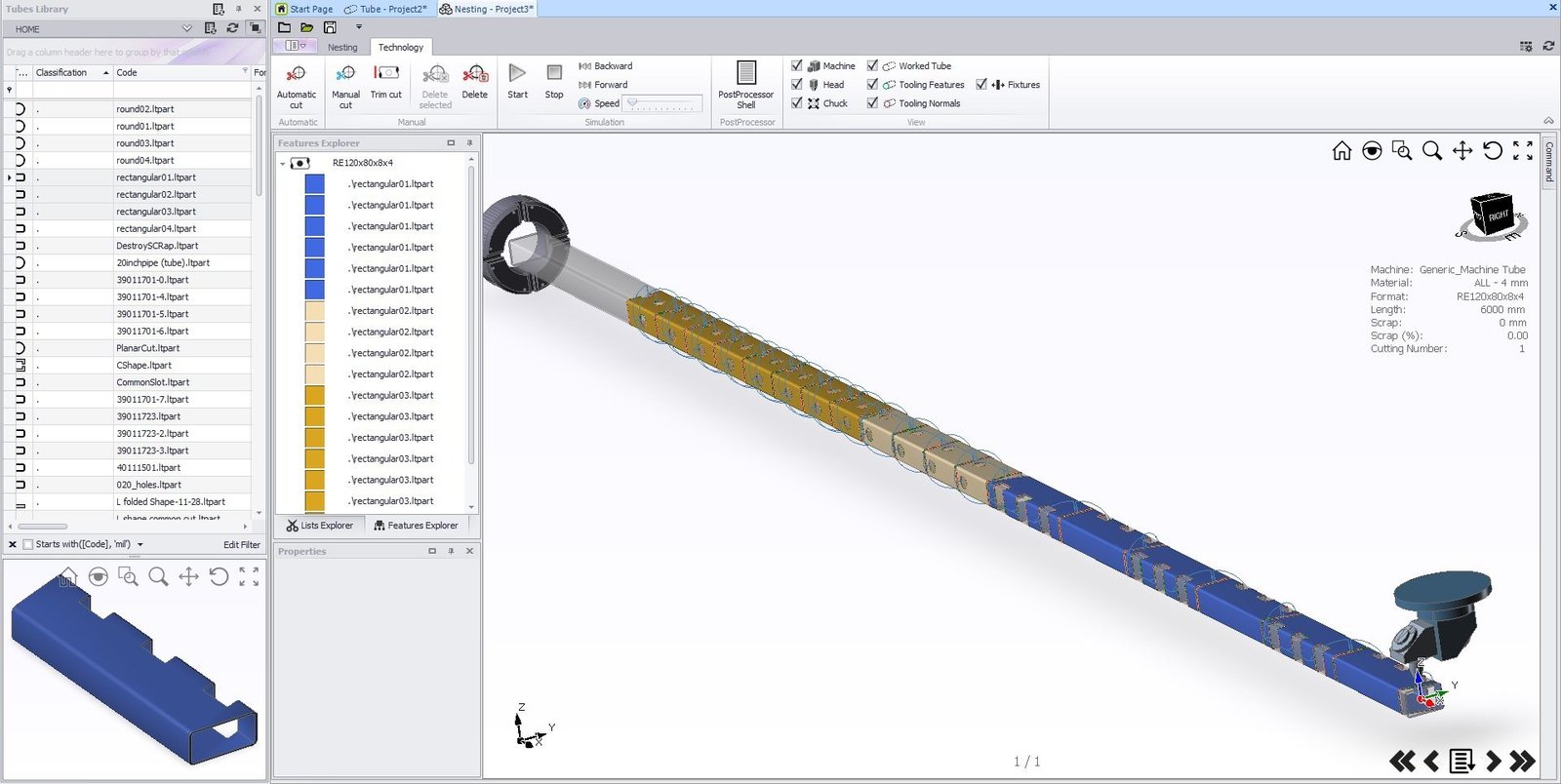Step simulation Backward
This screenshot has width=1561, height=784.
coord(606,66)
